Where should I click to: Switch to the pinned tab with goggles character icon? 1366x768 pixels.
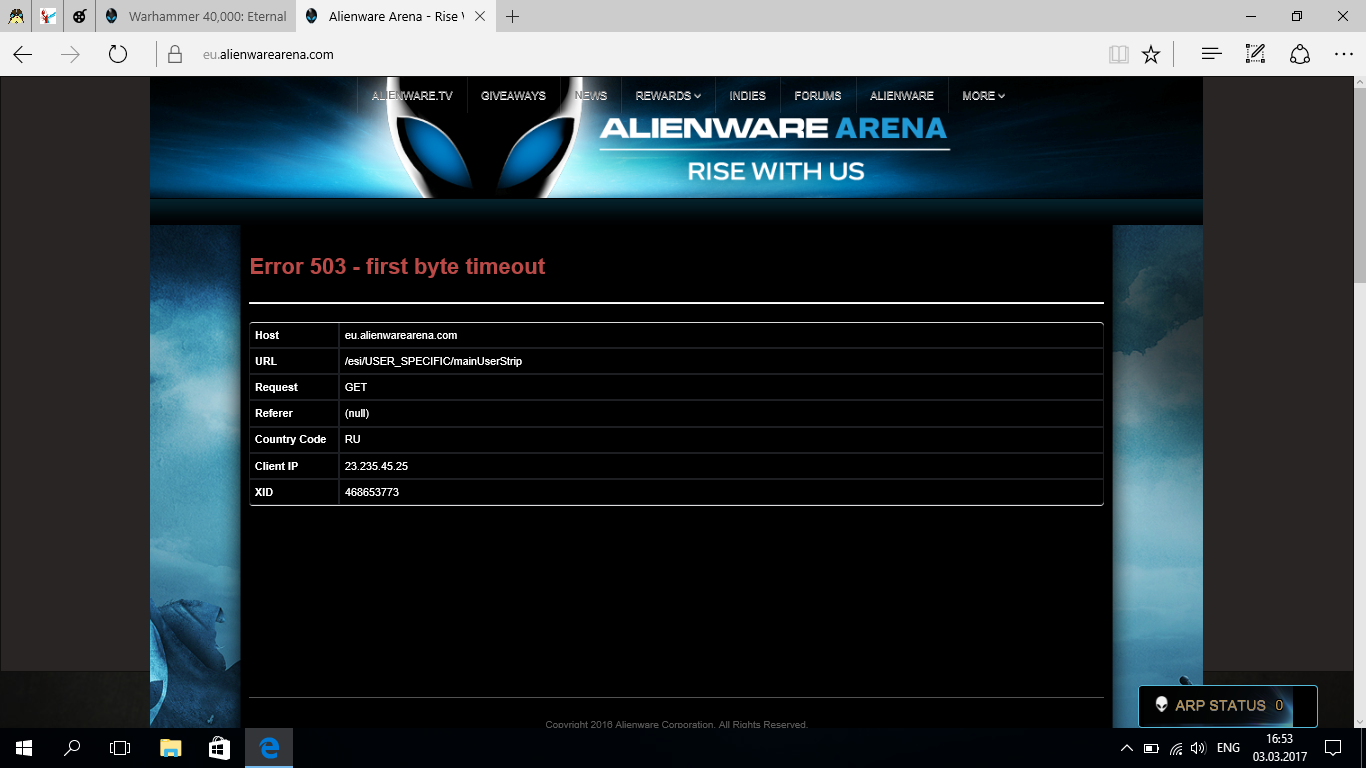(x=16, y=16)
